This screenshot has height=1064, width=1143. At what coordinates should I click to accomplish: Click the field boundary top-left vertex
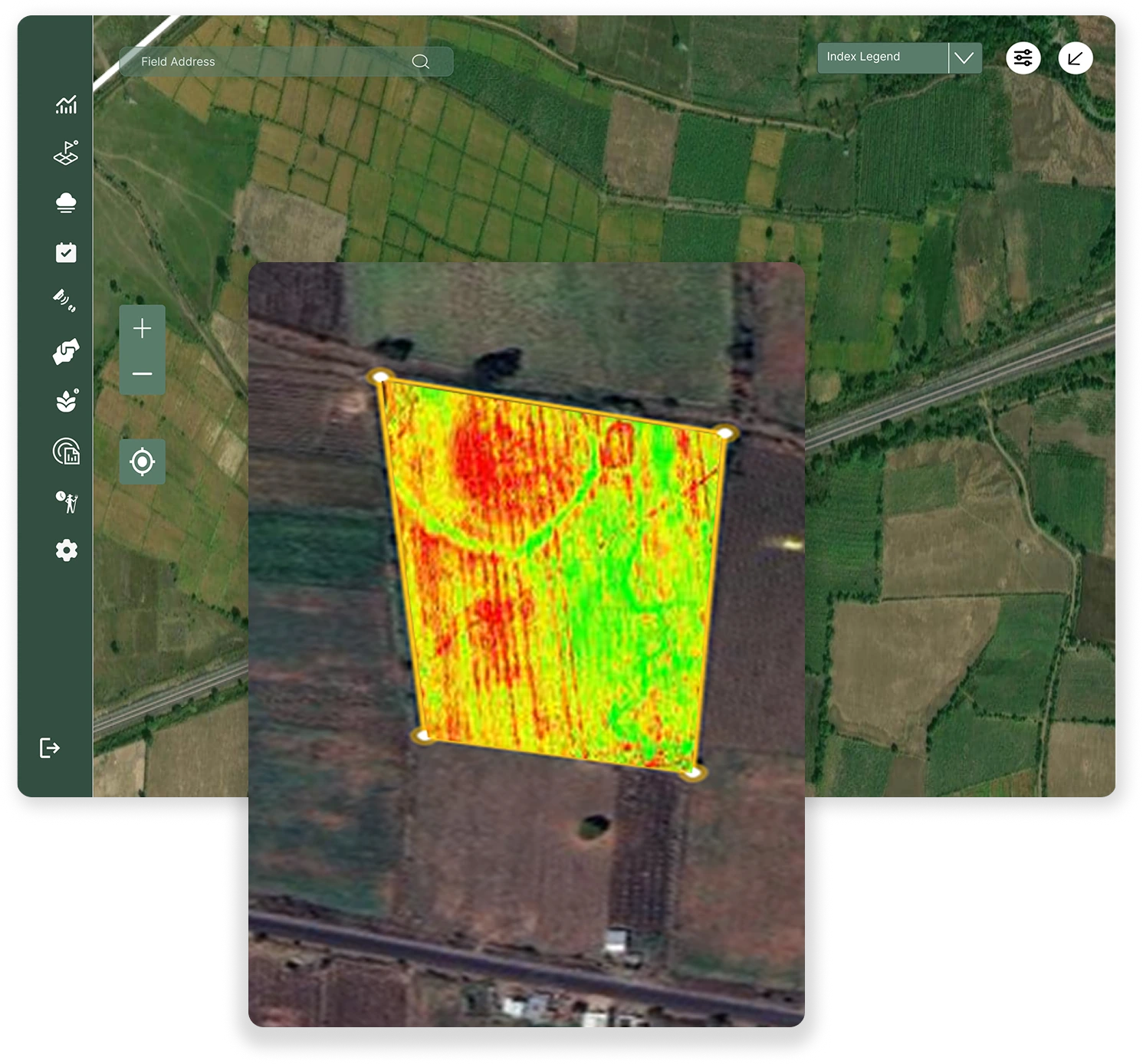pyautogui.click(x=380, y=376)
